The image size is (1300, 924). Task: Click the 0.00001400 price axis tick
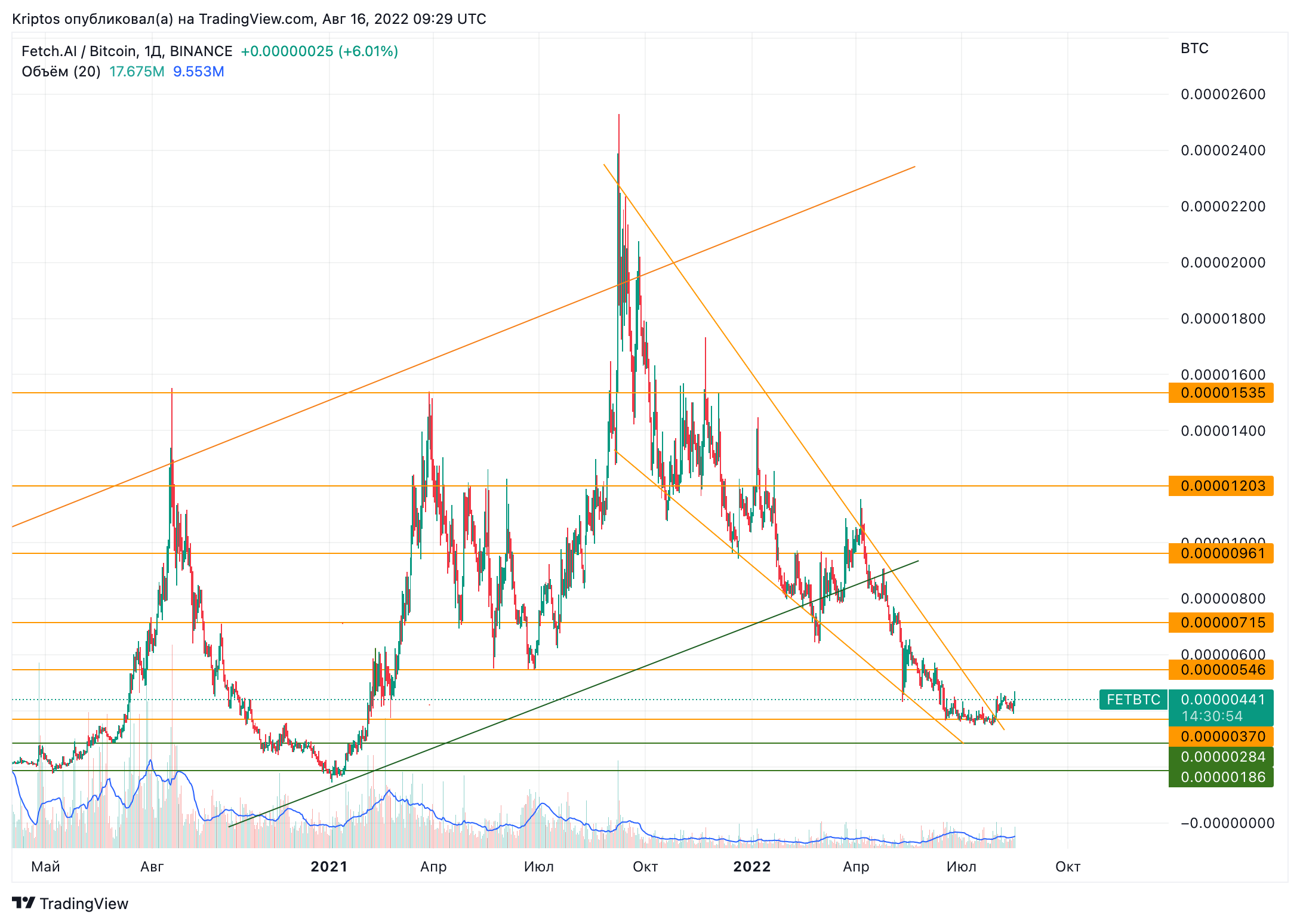(x=1223, y=431)
